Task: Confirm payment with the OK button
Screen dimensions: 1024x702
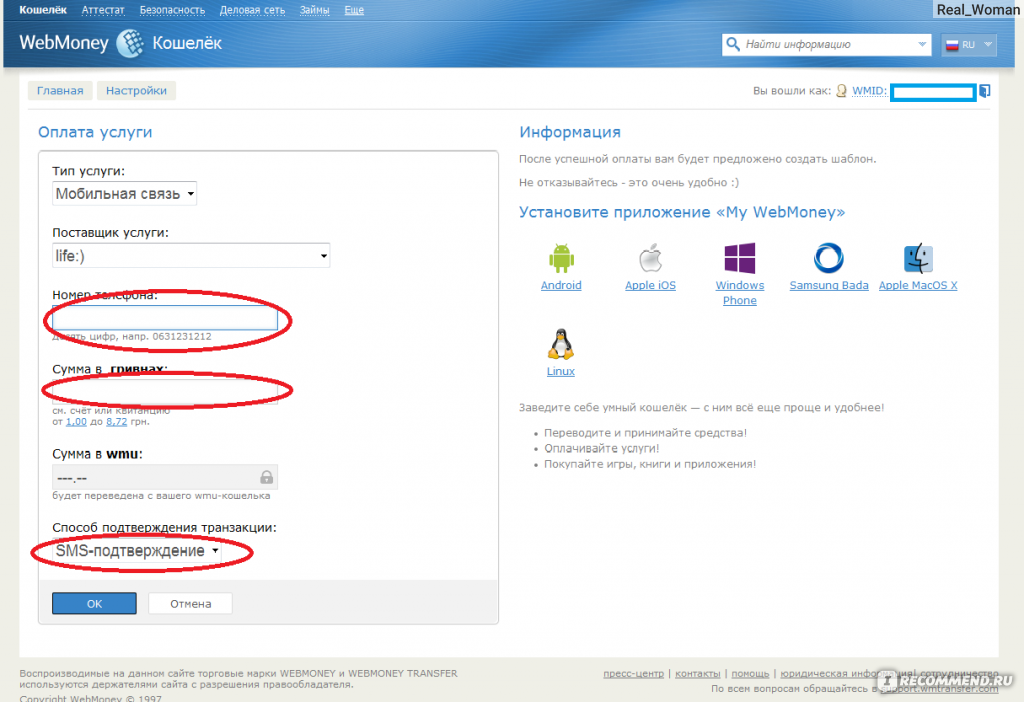Action: 94,603
